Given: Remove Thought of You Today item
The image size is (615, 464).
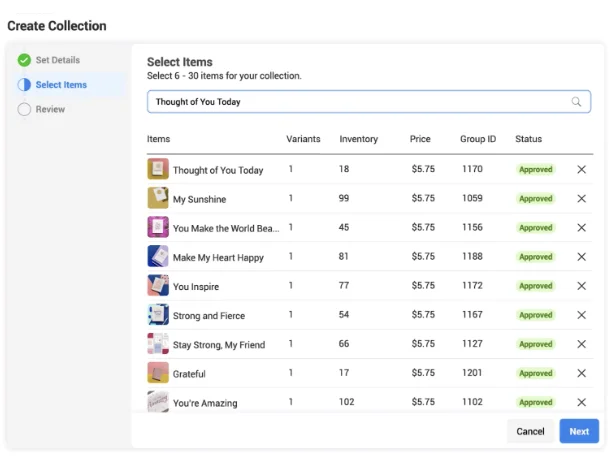Looking at the screenshot, I should (x=581, y=170).
